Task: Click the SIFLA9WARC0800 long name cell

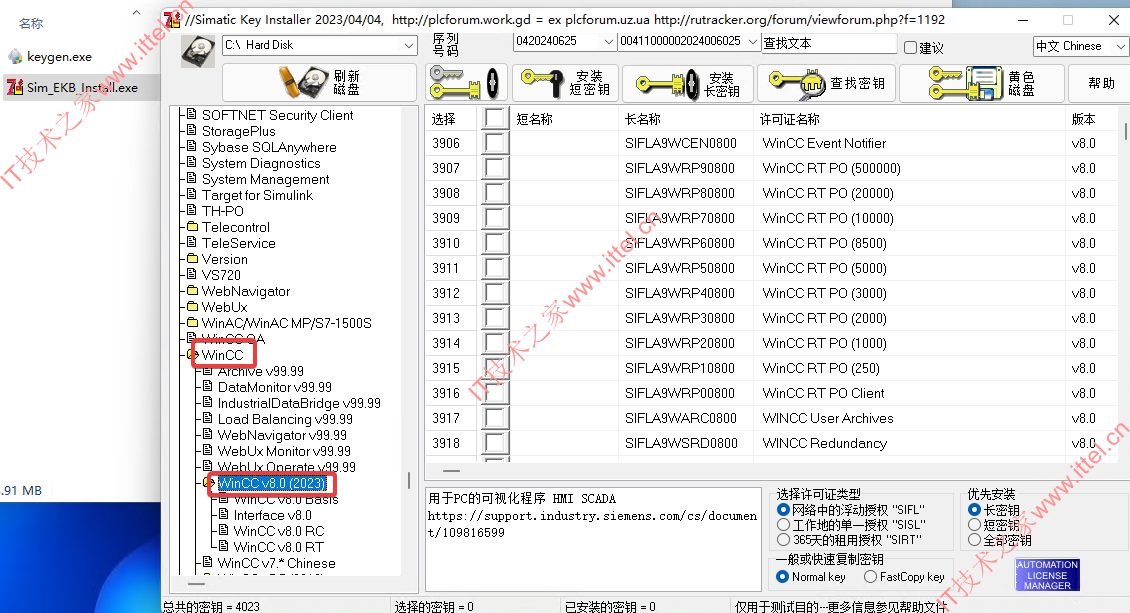Action: [x=681, y=418]
